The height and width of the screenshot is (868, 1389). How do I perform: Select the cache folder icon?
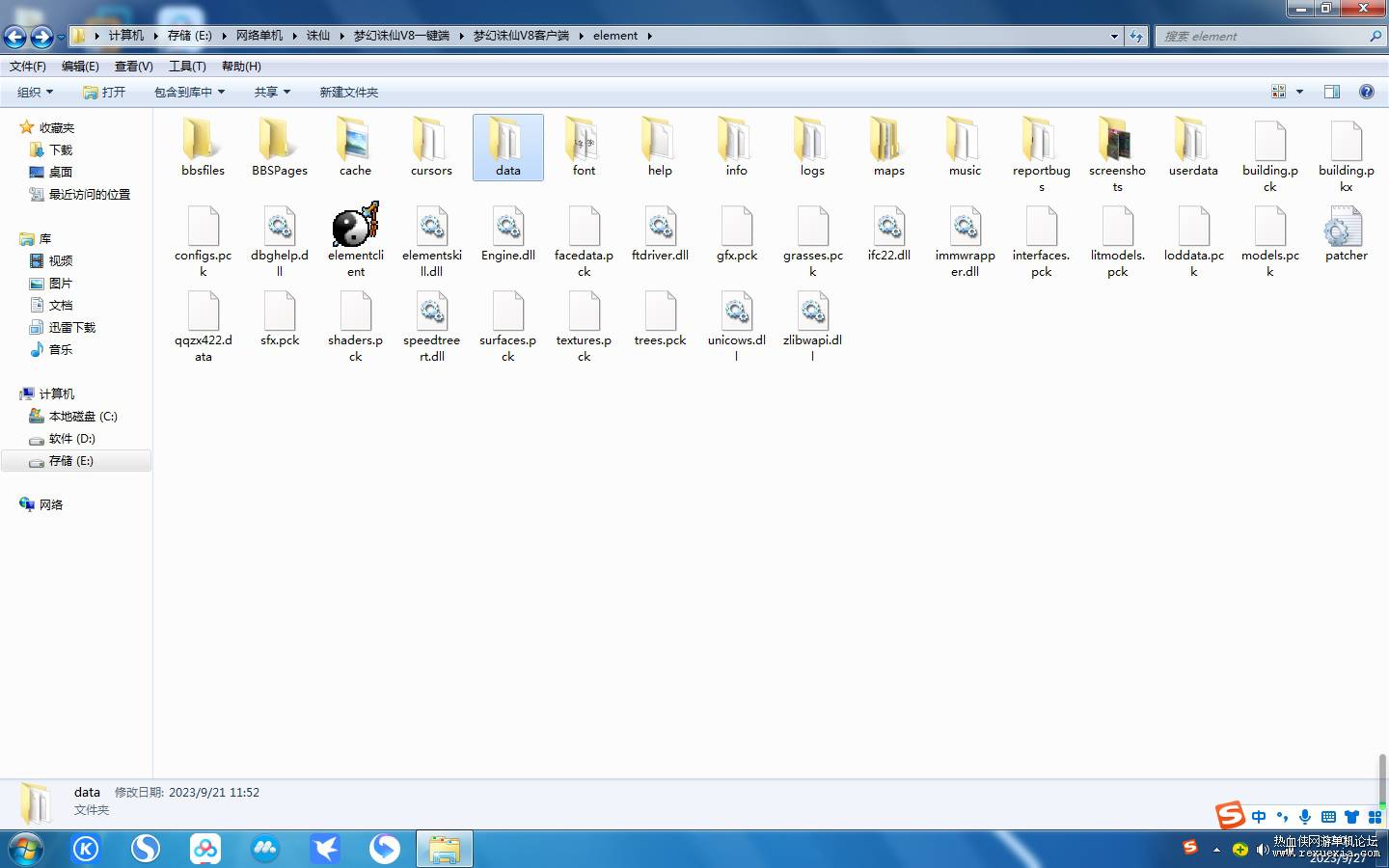click(355, 140)
